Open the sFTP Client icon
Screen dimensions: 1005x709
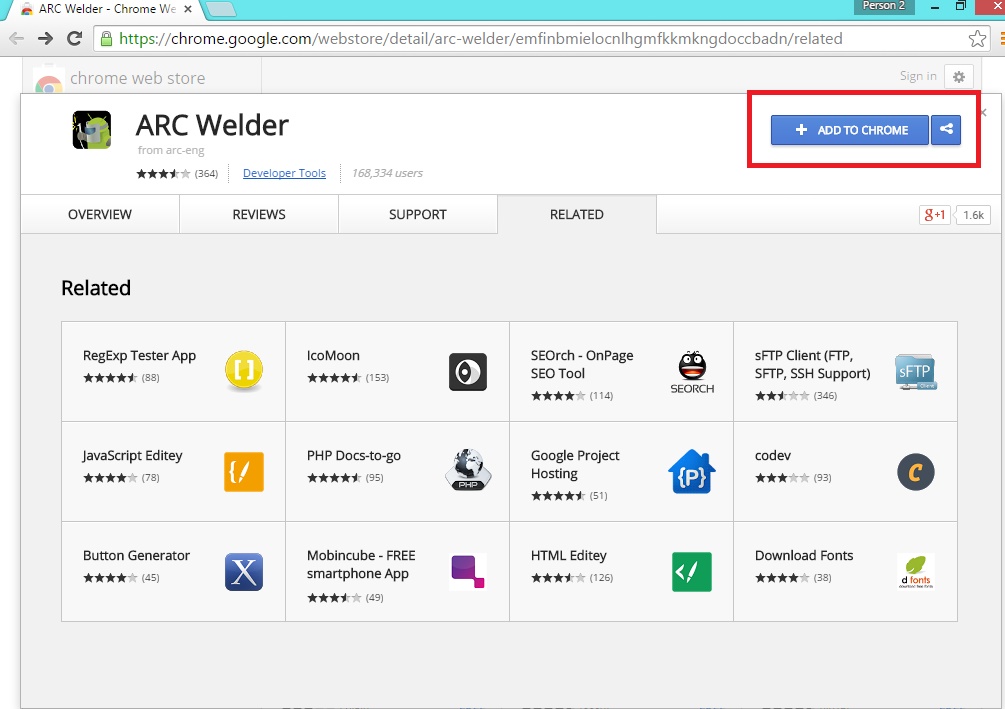click(x=916, y=372)
